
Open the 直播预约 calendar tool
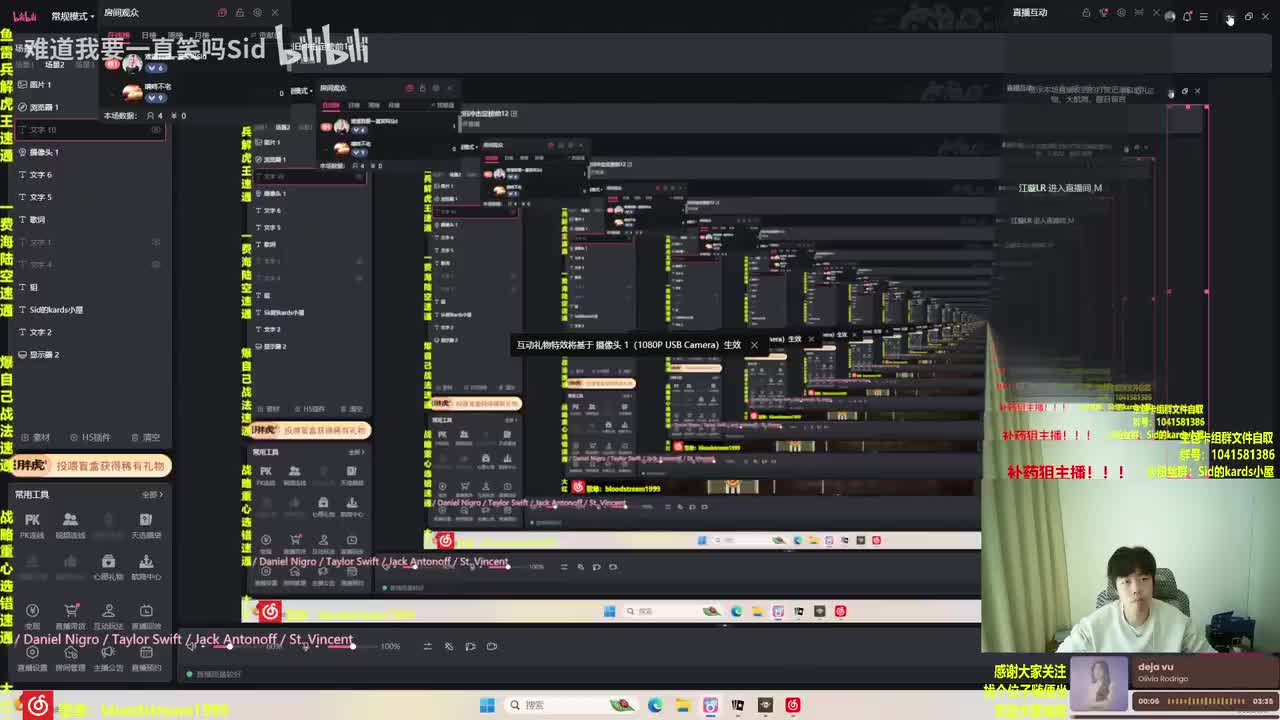click(146, 657)
